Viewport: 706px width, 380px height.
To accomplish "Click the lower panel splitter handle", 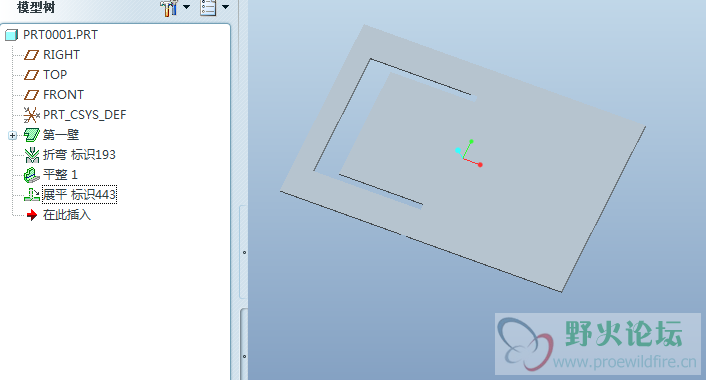I will [244, 356].
